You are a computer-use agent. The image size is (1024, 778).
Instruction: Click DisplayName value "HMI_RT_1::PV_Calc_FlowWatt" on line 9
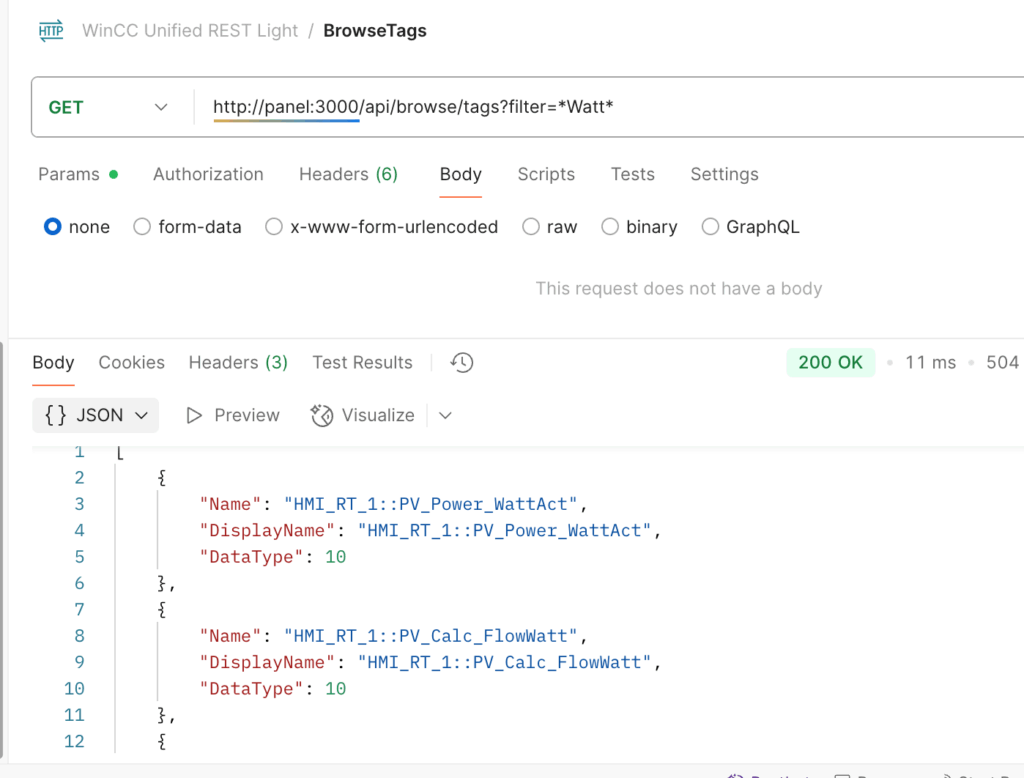coord(504,662)
